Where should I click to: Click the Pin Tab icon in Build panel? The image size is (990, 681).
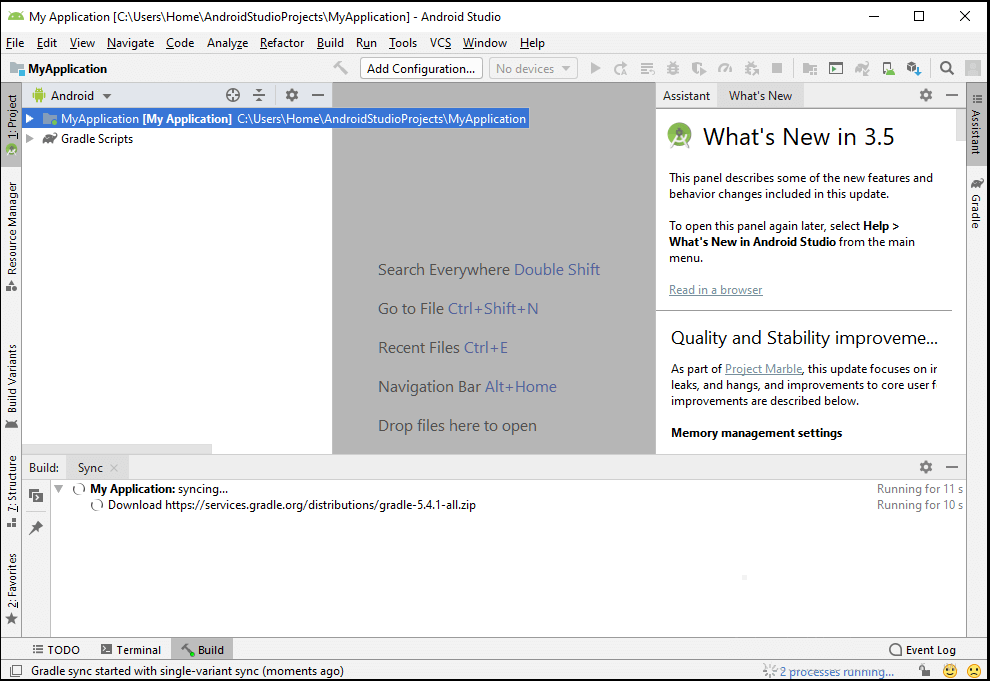click(x=36, y=528)
